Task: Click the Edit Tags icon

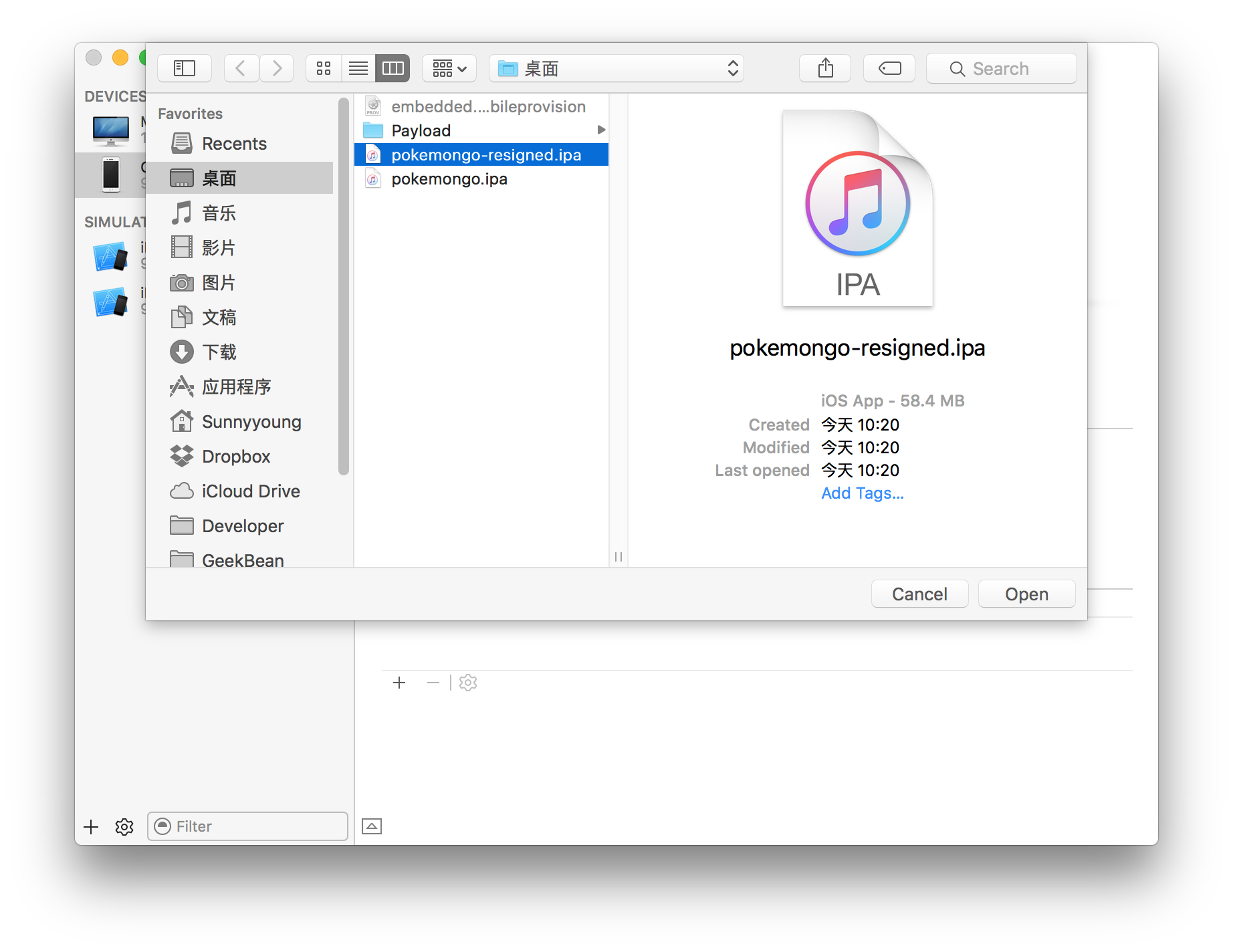Action: click(889, 68)
